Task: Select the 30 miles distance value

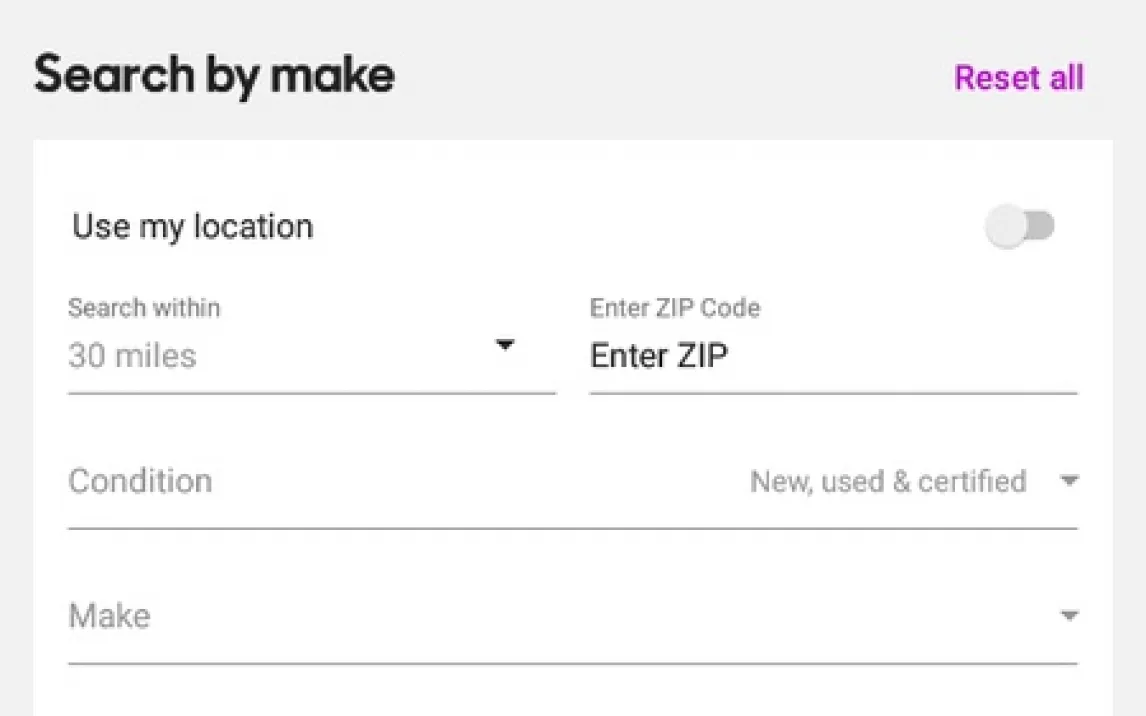Action: 133,356
